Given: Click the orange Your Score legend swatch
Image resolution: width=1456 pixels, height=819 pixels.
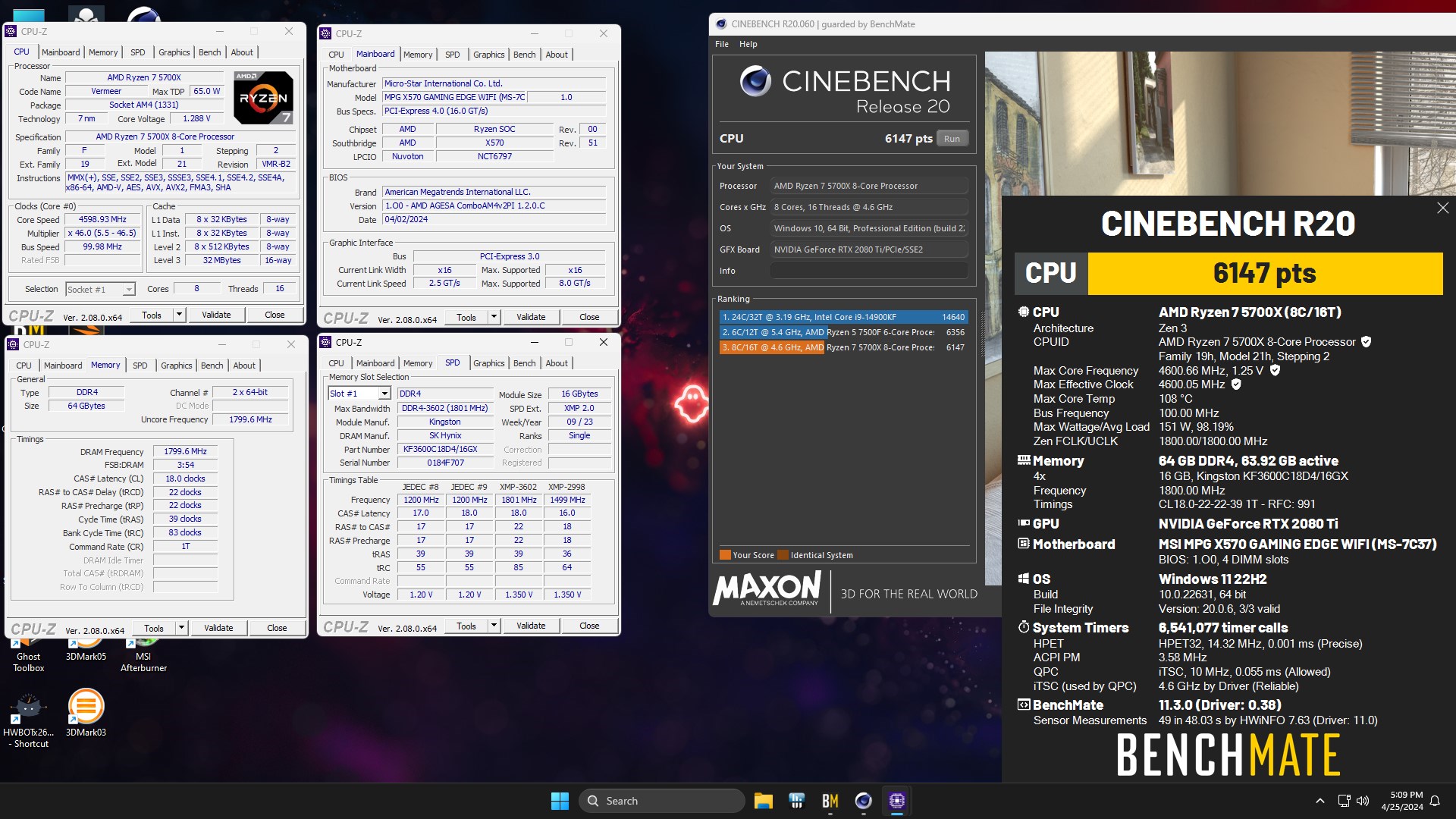Looking at the screenshot, I should (x=725, y=555).
